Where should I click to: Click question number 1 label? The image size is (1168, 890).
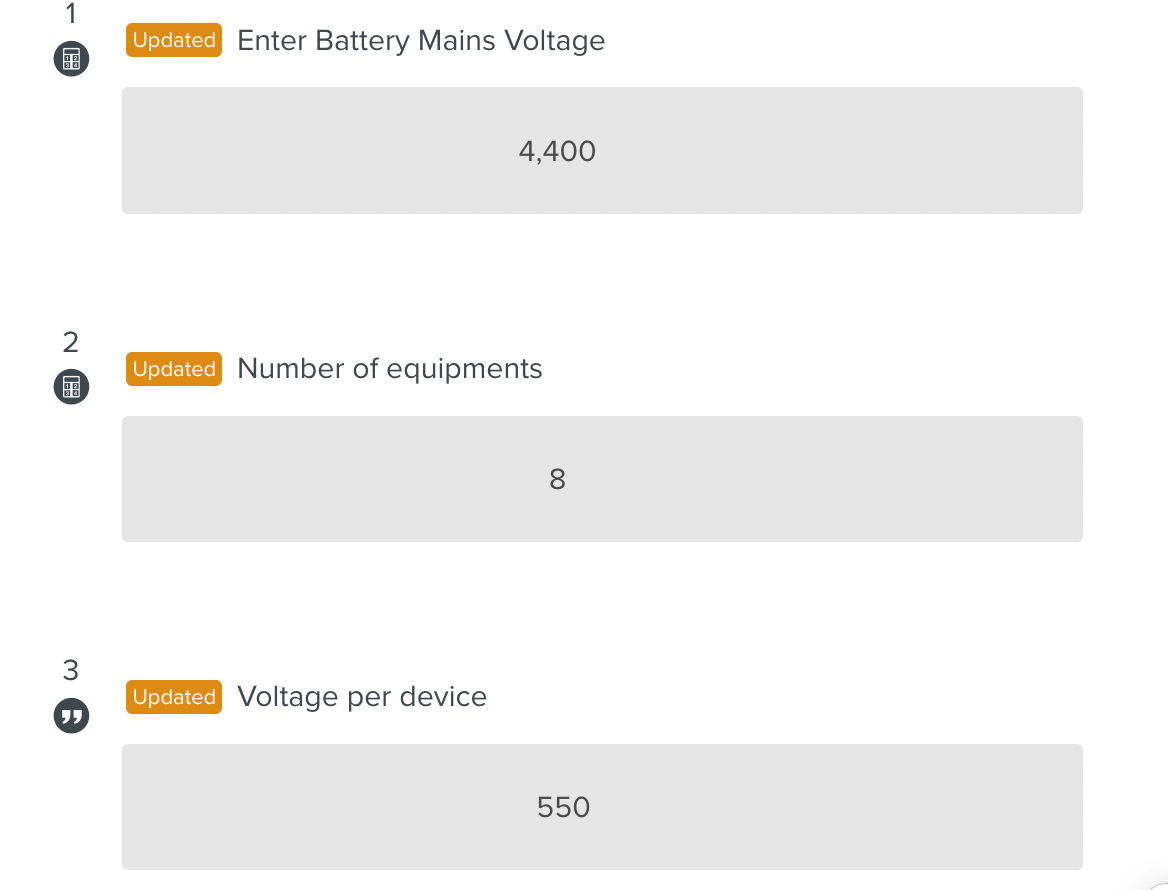click(70, 15)
